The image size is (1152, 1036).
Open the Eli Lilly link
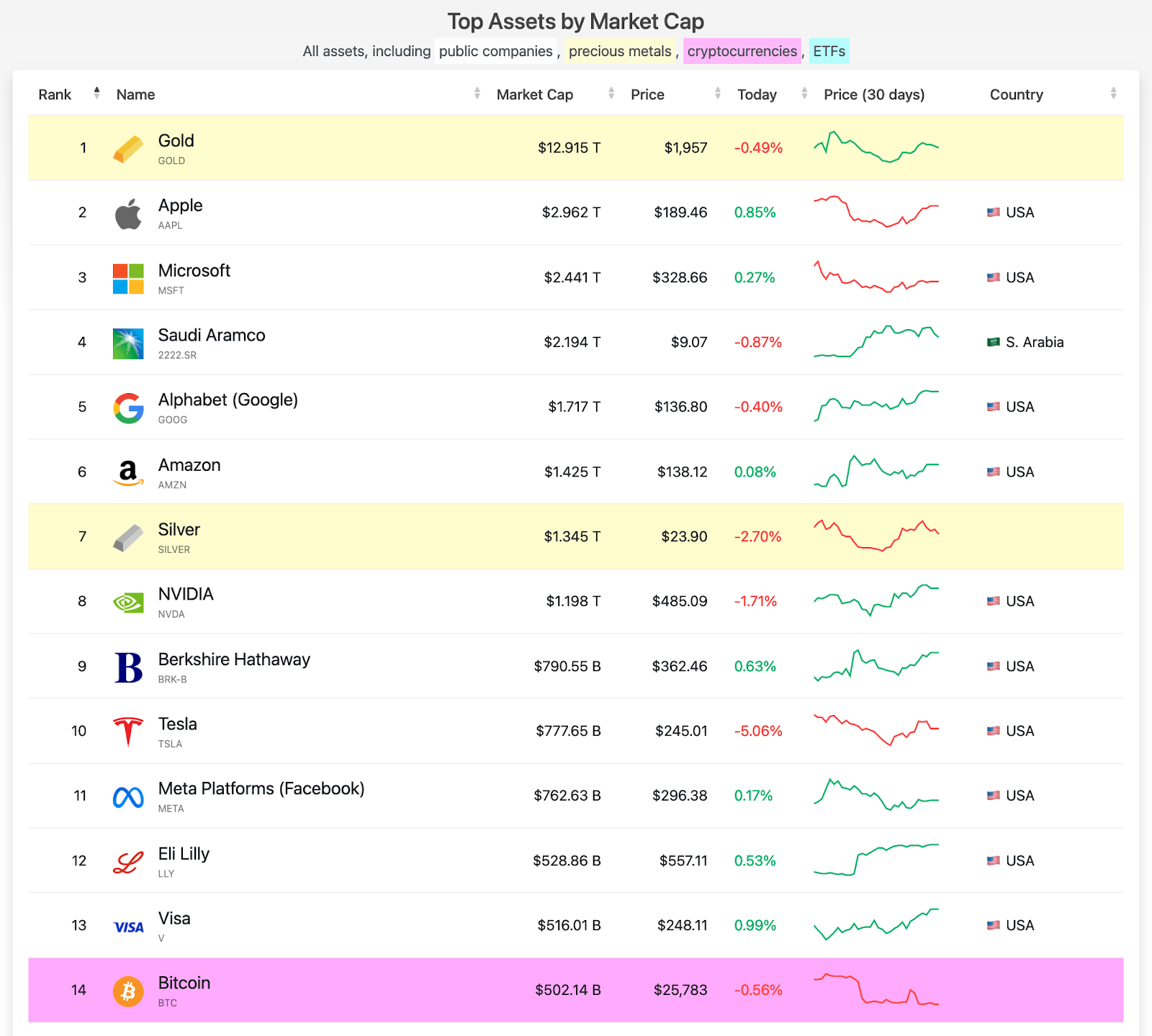click(184, 854)
